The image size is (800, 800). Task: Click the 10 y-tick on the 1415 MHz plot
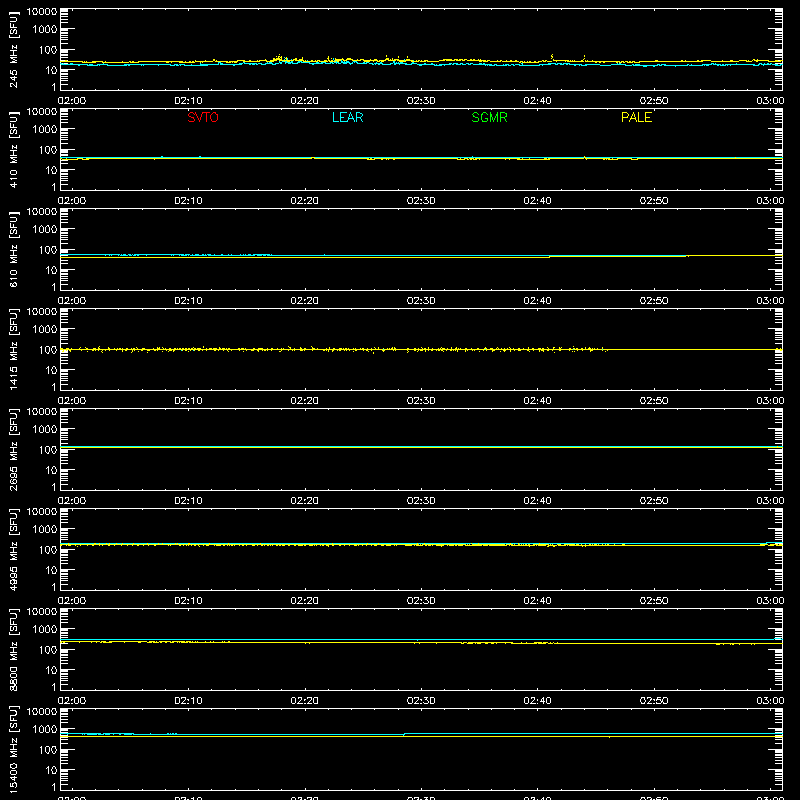point(51,370)
